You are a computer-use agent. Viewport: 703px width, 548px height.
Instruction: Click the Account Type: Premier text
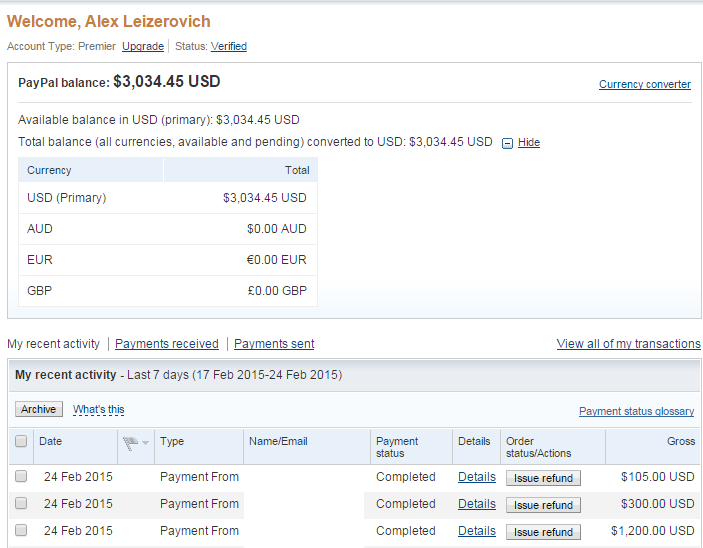(x=61, y=46)
